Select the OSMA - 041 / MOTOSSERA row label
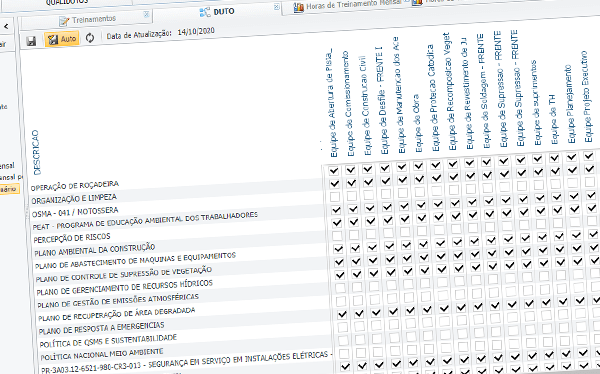The image size is (600, 374). tap(75, 212)
